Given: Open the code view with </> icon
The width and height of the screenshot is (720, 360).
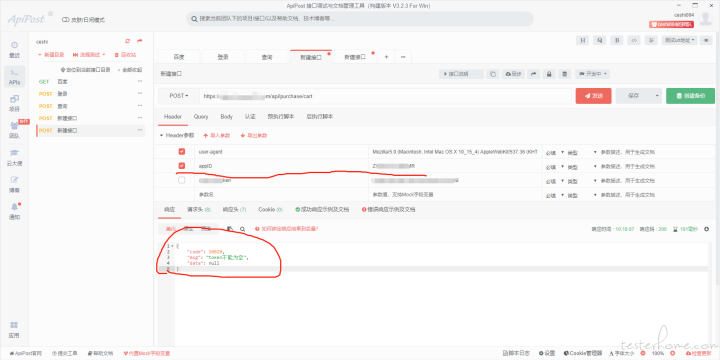Looking at the screenshot, I should (634, 40).
